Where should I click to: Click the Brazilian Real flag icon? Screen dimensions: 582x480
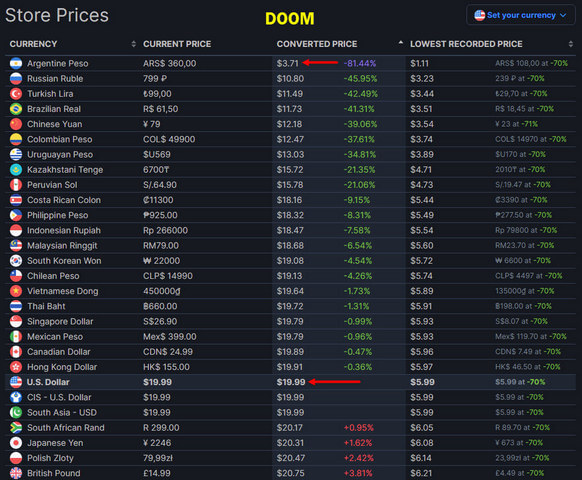tap(16, 109)
